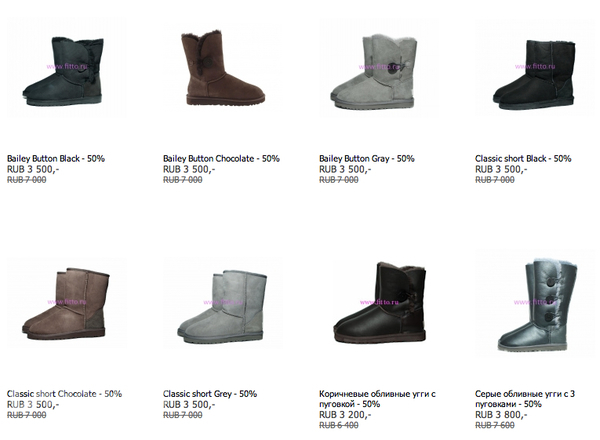Select the crossed-out RUB 7 600 price
600x440 pixels.
(x=495, y=425)
